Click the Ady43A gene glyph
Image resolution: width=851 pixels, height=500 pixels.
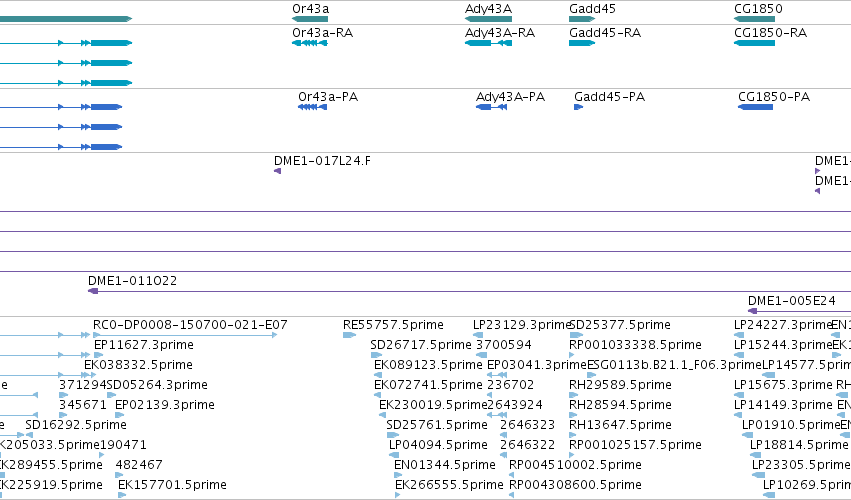click(488, 19)
